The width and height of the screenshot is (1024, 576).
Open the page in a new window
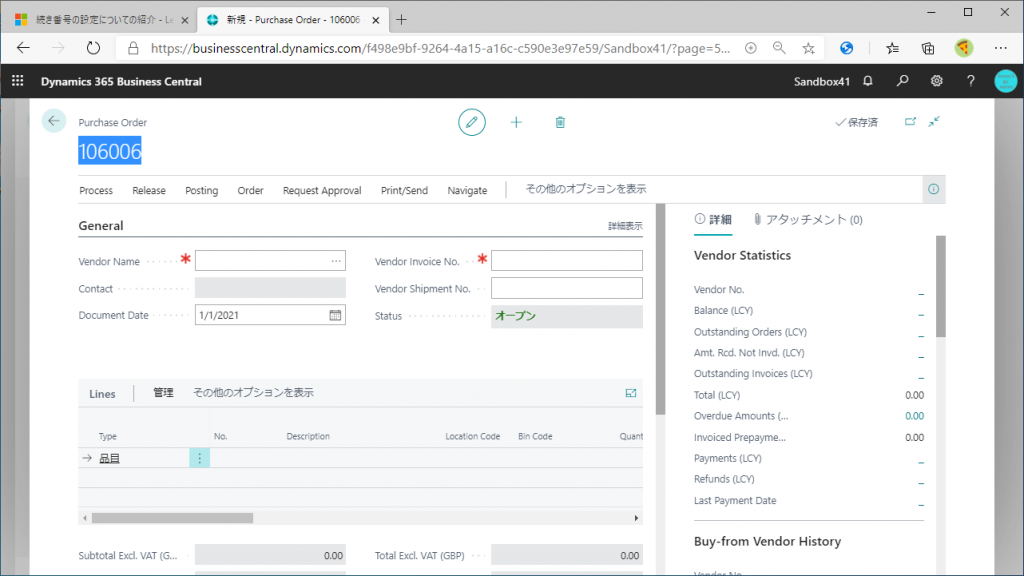click(910, 121)
